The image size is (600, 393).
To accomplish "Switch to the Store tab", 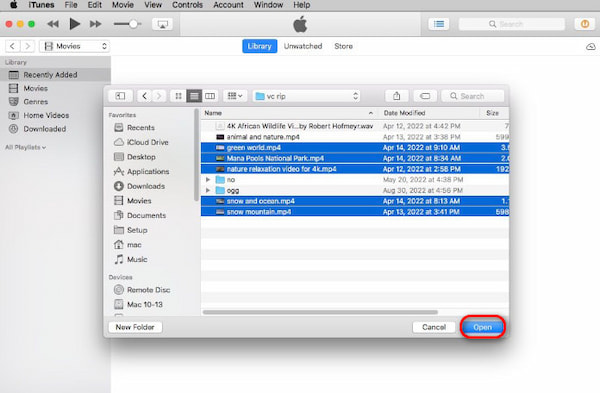I will click(343, 46).
